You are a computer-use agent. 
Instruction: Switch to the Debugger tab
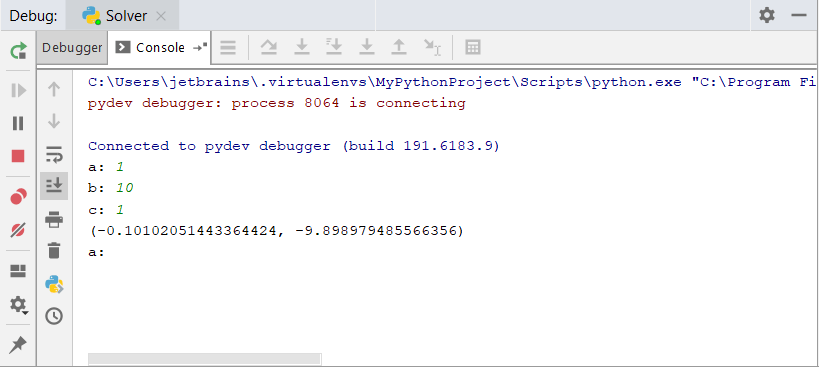[72, 48]
